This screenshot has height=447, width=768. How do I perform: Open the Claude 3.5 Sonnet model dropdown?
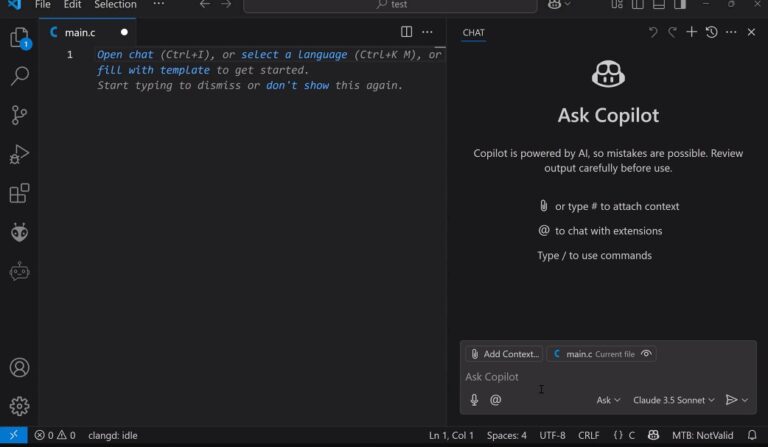click(673, 400)
